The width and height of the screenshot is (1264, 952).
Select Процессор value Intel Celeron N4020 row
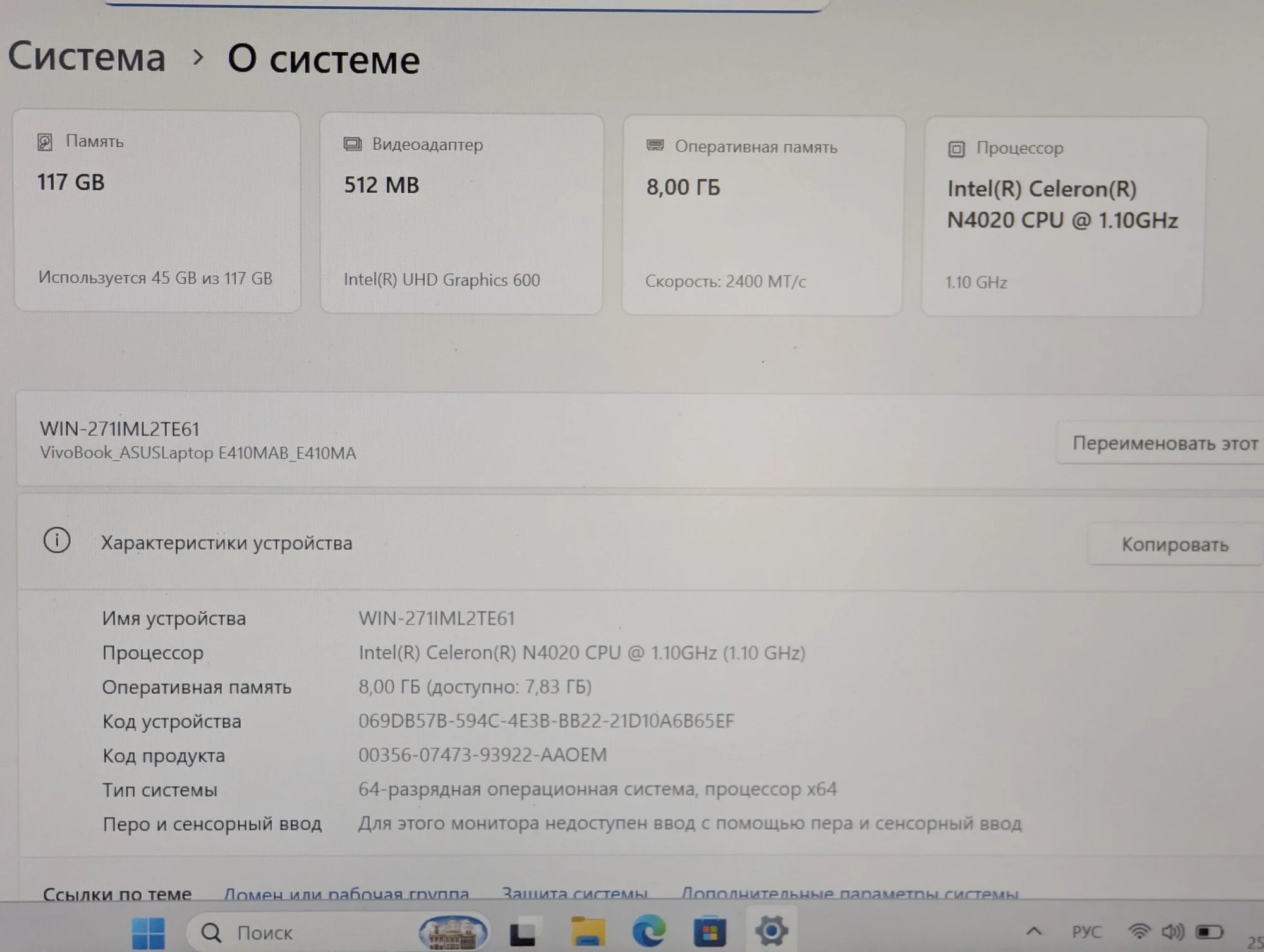[x=581, y=652]
